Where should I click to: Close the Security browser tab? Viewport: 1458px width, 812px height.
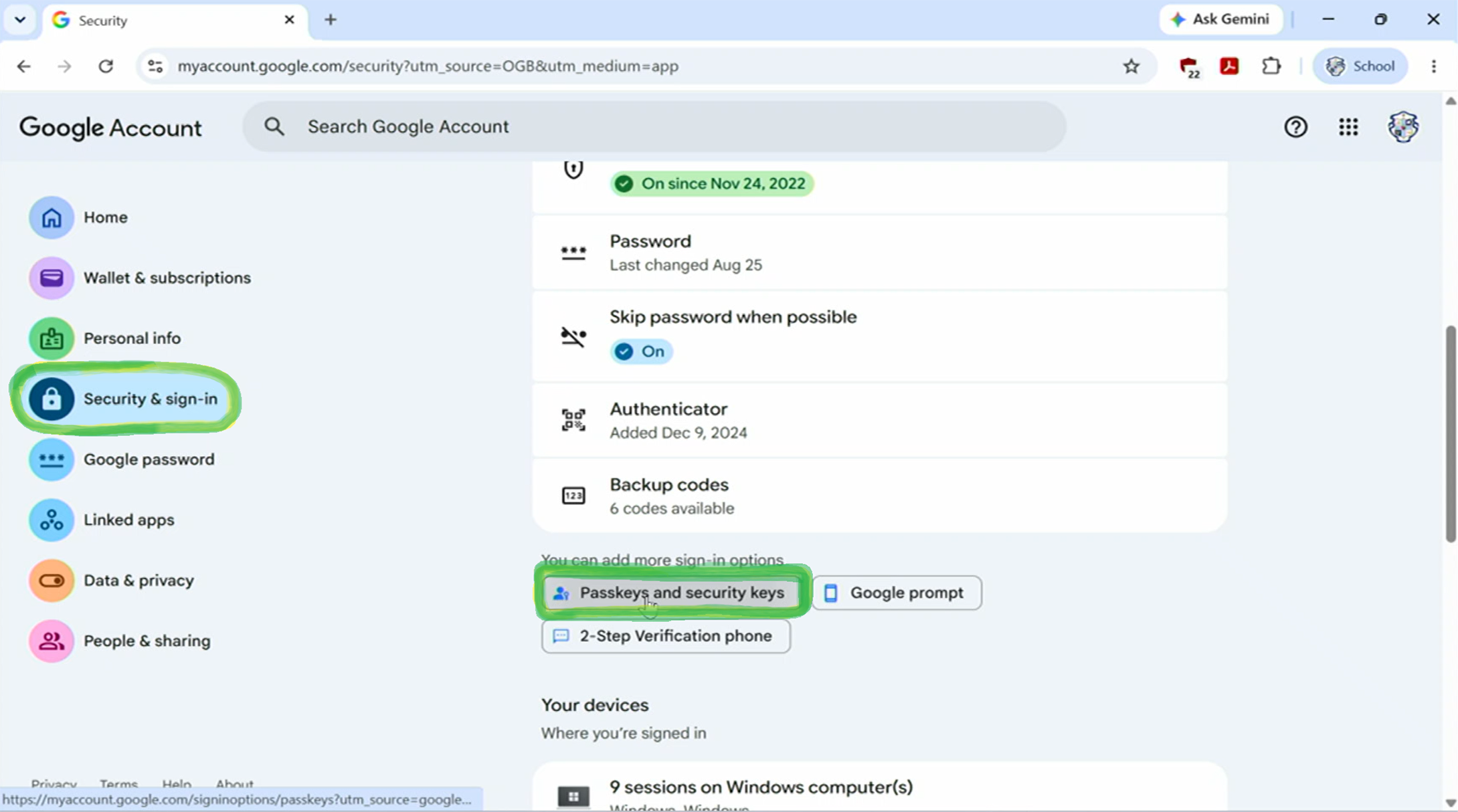click(x=289, y=20)
